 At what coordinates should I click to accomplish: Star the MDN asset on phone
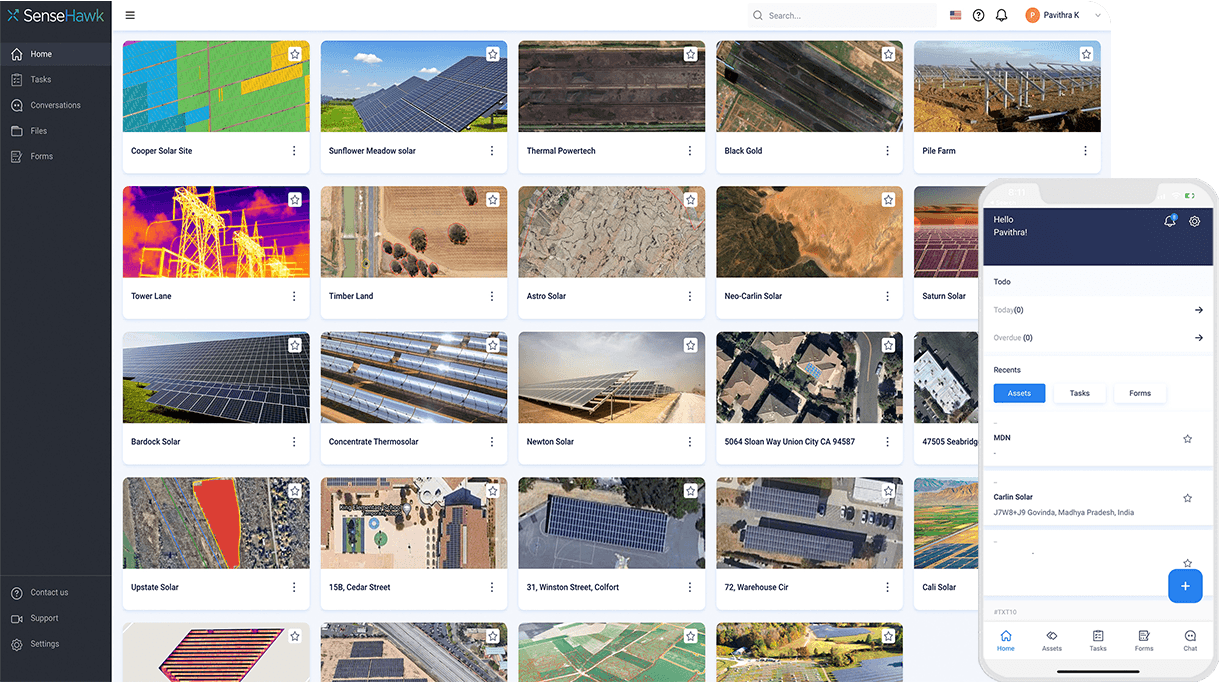pos(1188,439)
